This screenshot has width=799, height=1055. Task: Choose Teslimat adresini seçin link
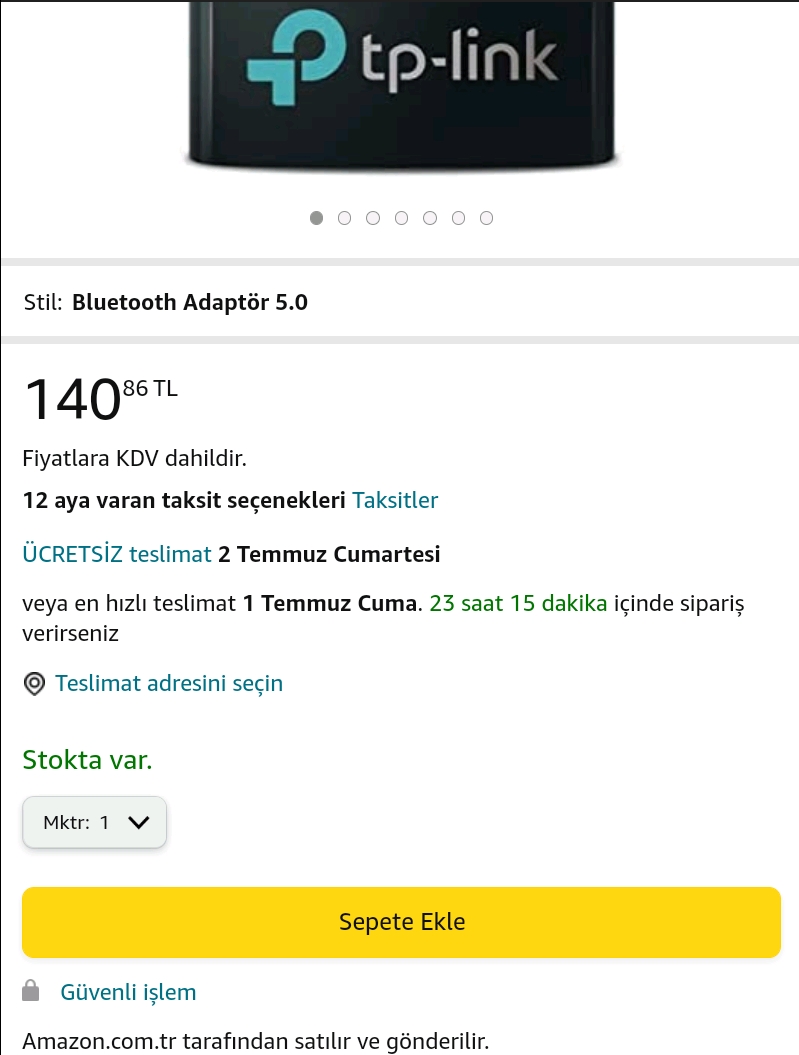coord(169,684)
